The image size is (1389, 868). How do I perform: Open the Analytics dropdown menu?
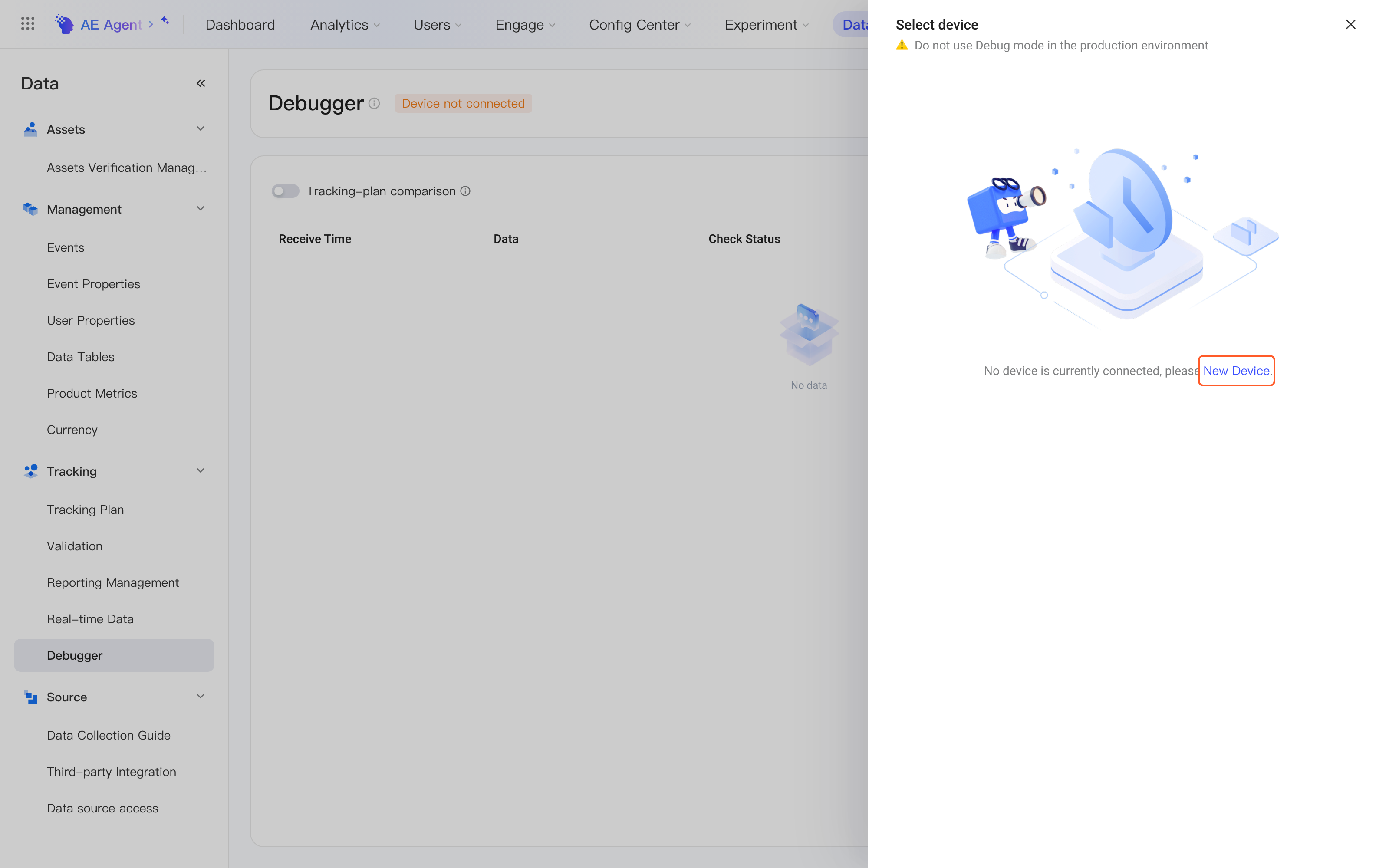(345, 25)
